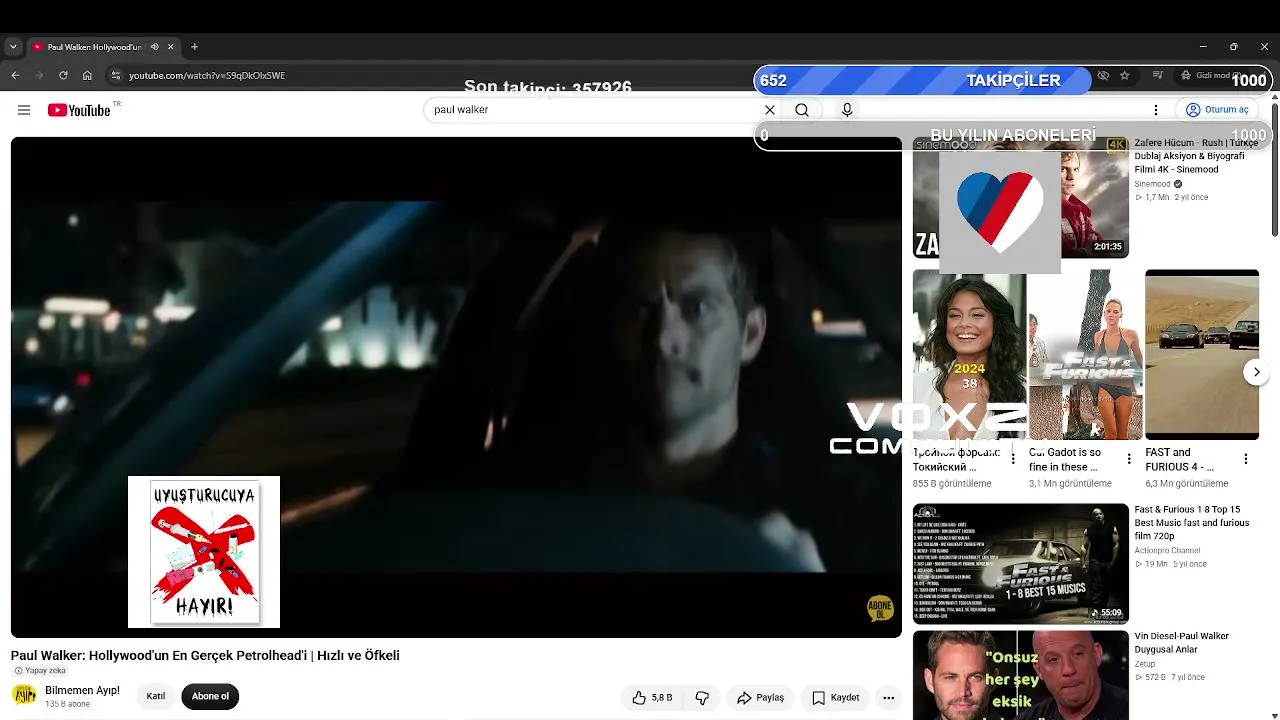Screen dimensions: 1280x720
Task: Join the channel with 'Katıl'
Action: [x=156, y=697]
